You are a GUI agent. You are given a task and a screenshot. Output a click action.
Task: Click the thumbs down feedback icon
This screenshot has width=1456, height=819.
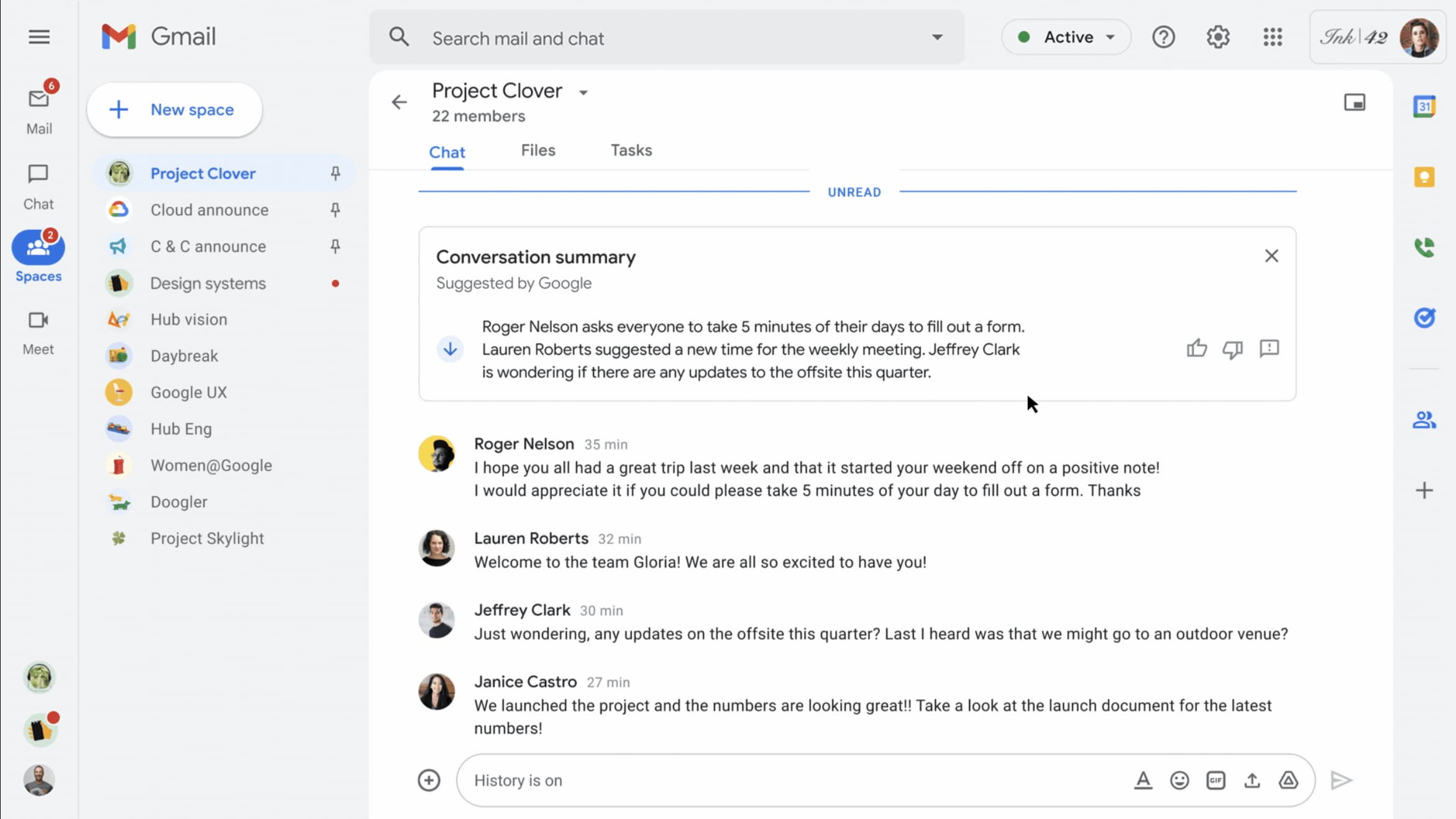point(1232,349)
